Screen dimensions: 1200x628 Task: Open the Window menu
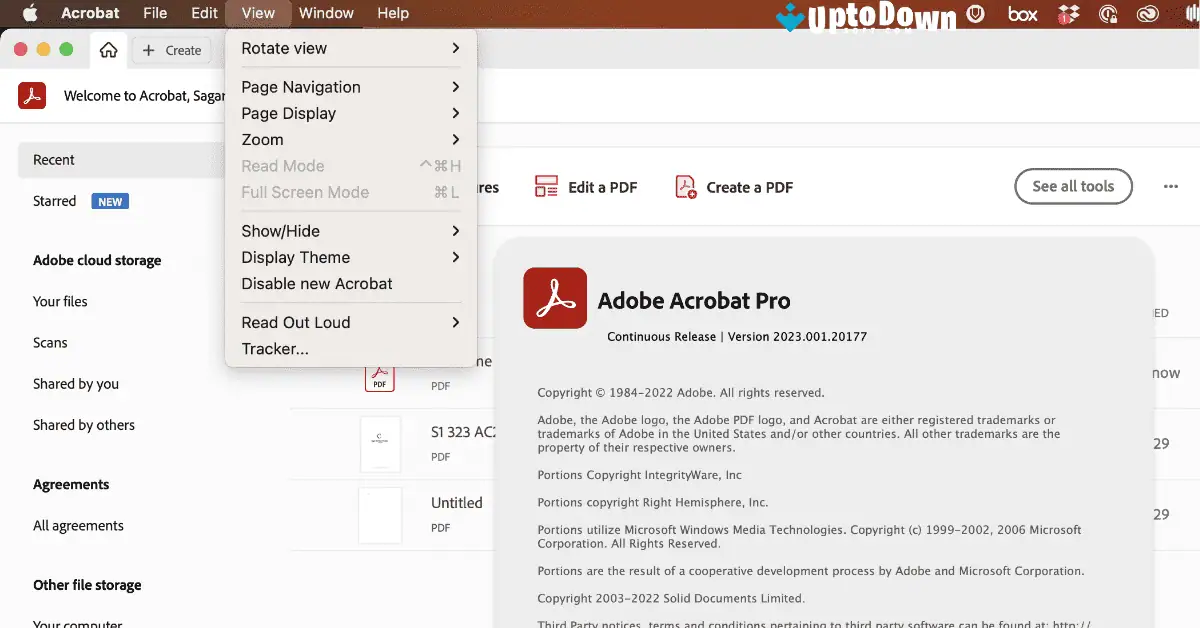326,13
